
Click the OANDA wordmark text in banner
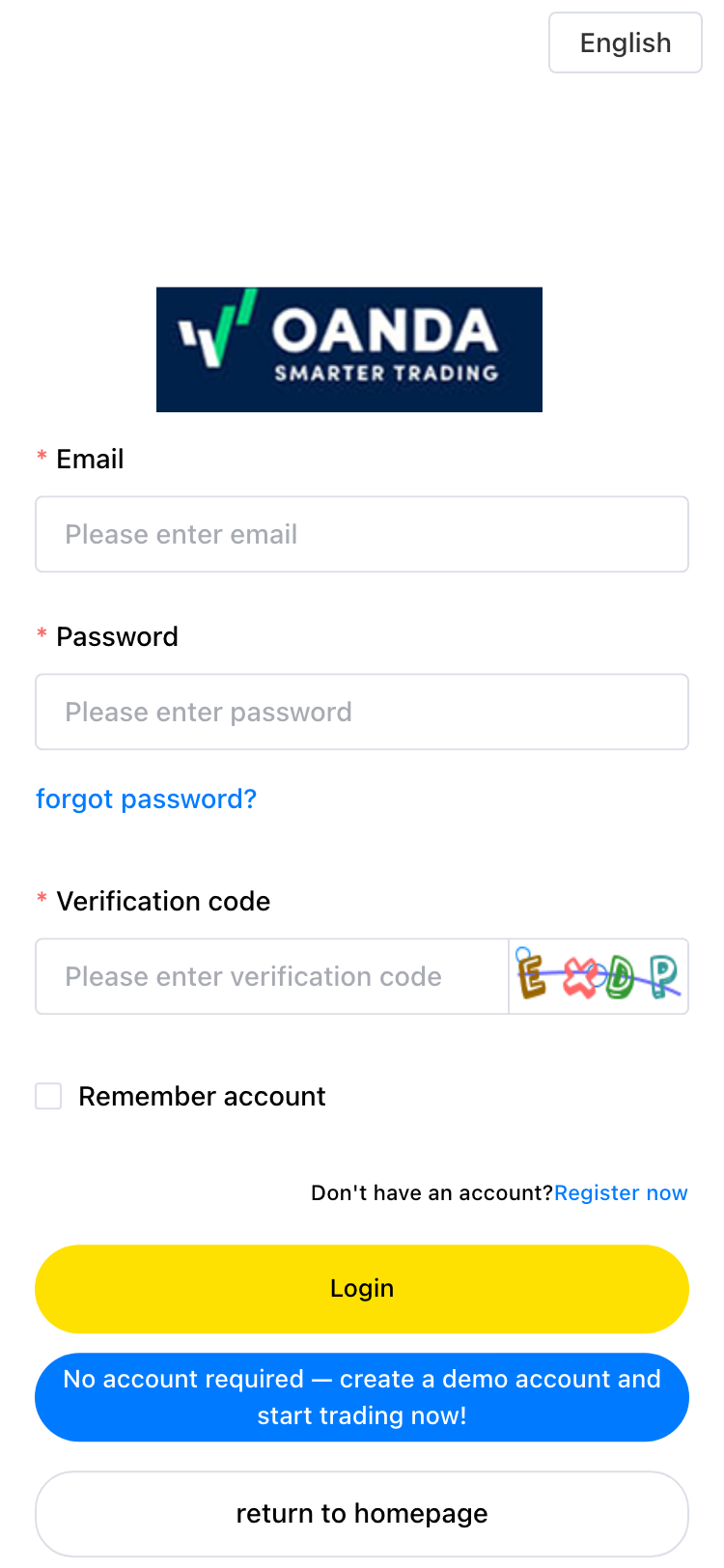(x=384, y=331)
